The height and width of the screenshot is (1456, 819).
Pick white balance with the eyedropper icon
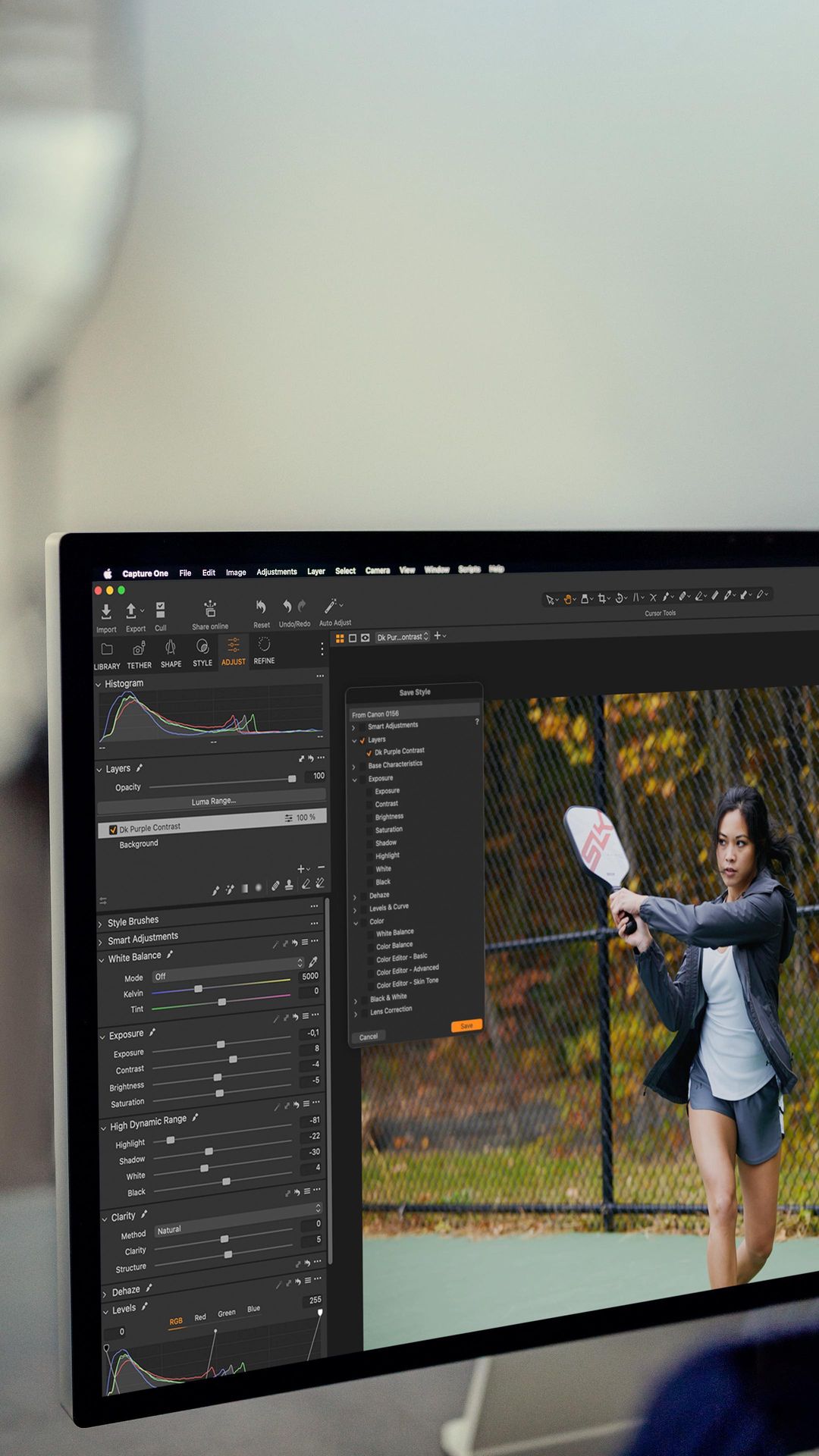tap(312, 962)
